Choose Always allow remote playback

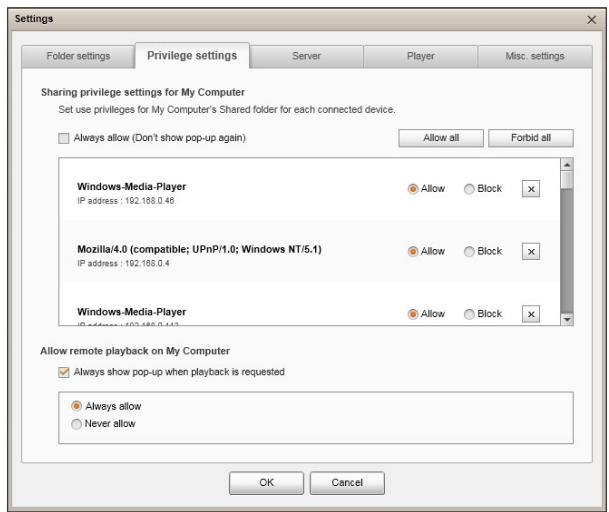(x=77, y=406)
